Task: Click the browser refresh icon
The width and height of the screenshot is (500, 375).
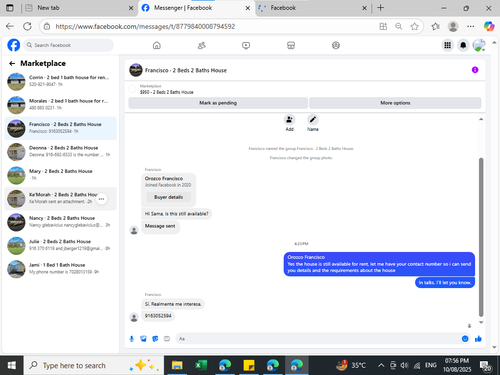Action: click(x=27, y=26)
